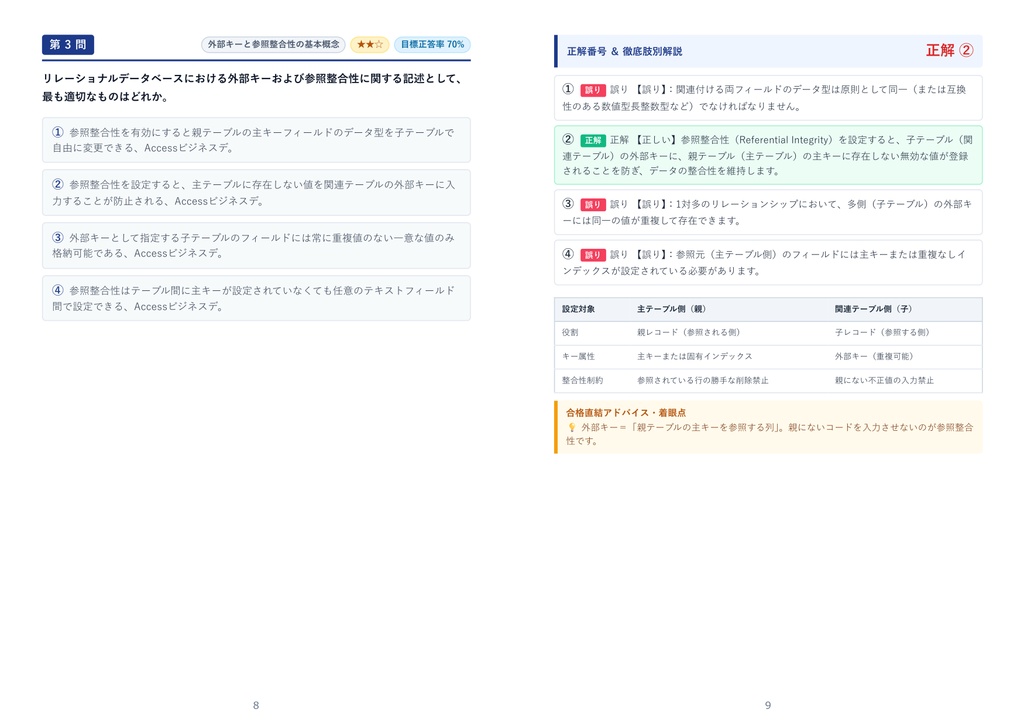Click the 役割 row label
Viewport: 1024px width, 727px height.
pos(570,332)
